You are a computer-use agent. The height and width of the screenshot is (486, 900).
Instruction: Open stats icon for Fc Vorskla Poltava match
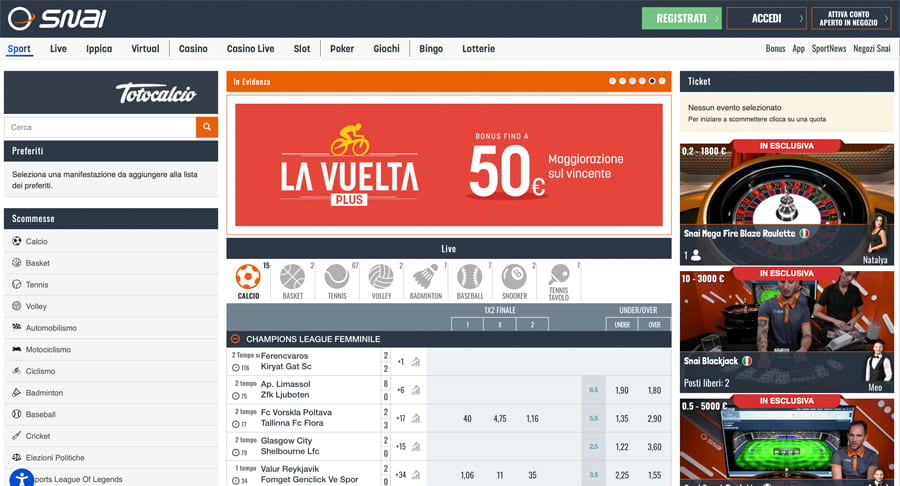tap(416, 418)
